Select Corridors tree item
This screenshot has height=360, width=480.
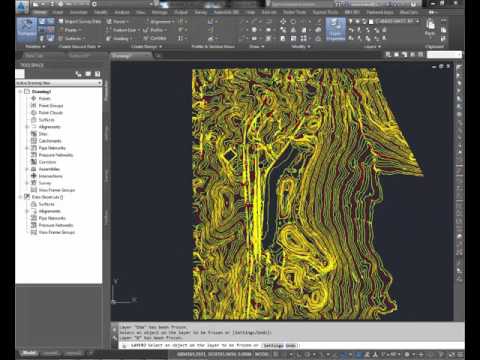click(47, 162)
